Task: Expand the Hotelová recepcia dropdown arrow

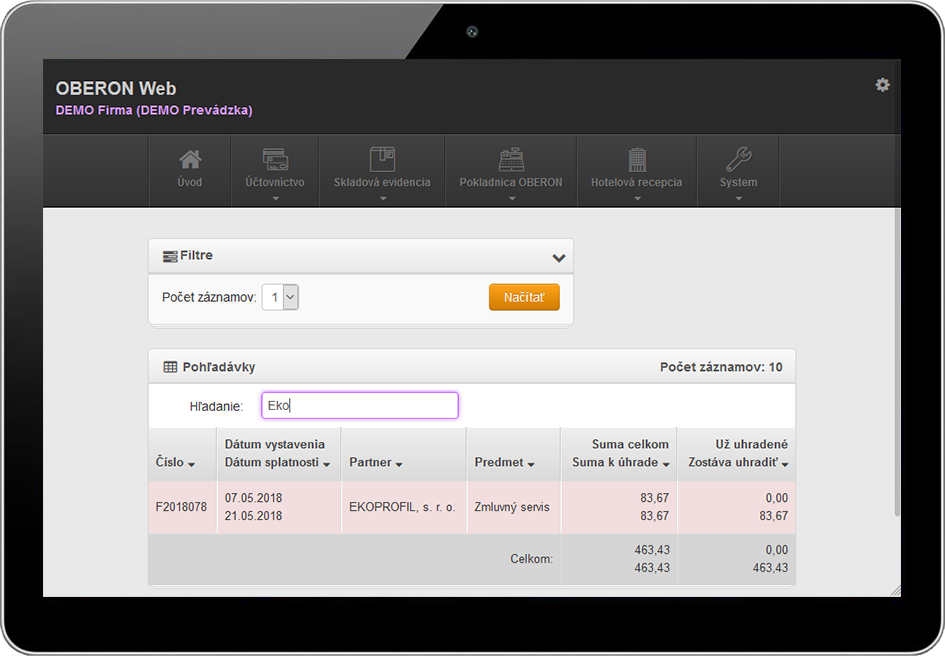Action: pos(637,198)
